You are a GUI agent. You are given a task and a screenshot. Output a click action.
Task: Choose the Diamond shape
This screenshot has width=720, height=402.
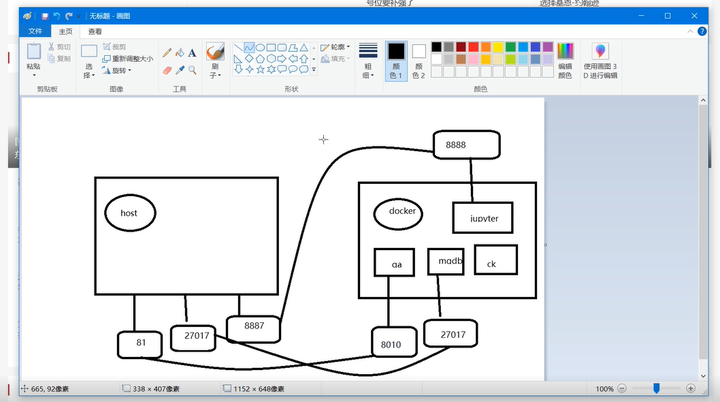click(x=249, y=59)
